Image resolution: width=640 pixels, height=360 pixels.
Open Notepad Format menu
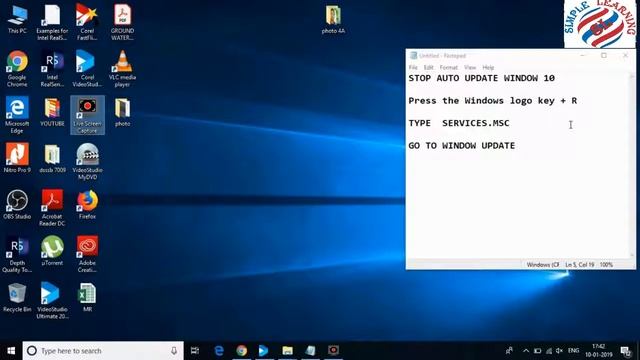[x=449, y=67]
